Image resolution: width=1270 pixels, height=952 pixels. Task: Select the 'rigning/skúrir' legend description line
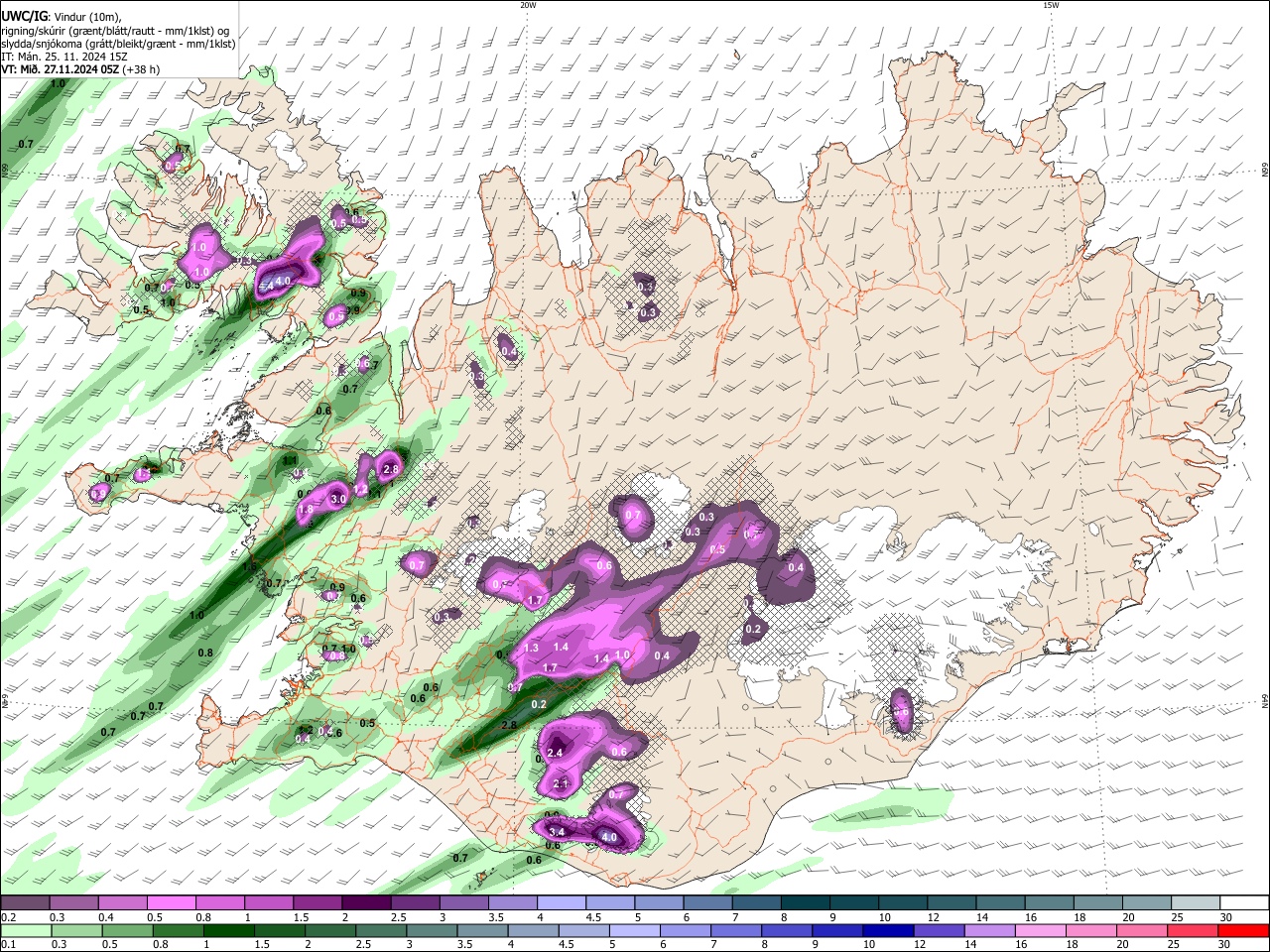tap(116, 31)
